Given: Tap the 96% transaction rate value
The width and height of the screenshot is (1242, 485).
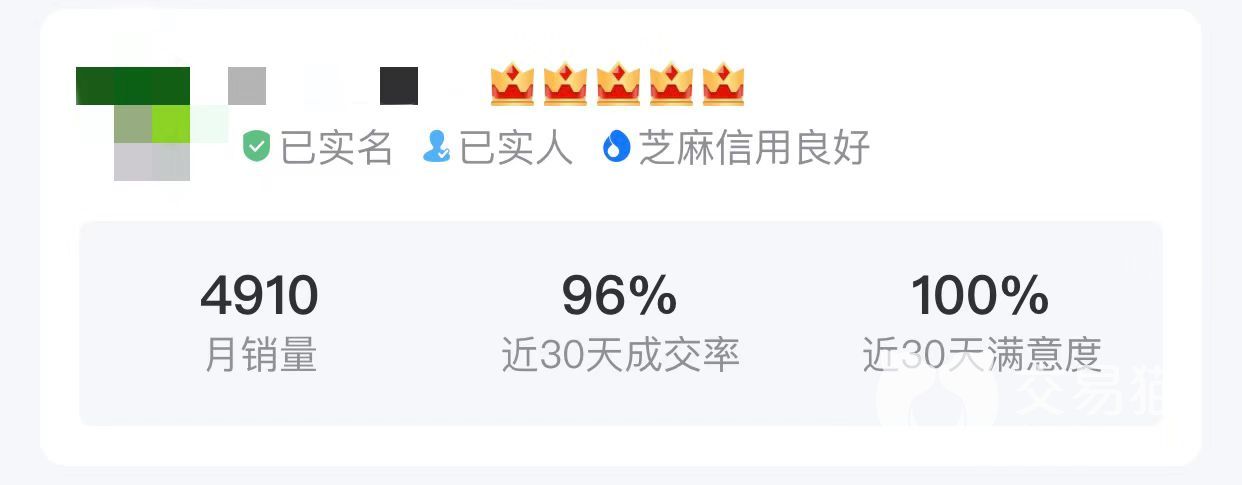Looking at the screenshot, I should (x=620, y=296).
